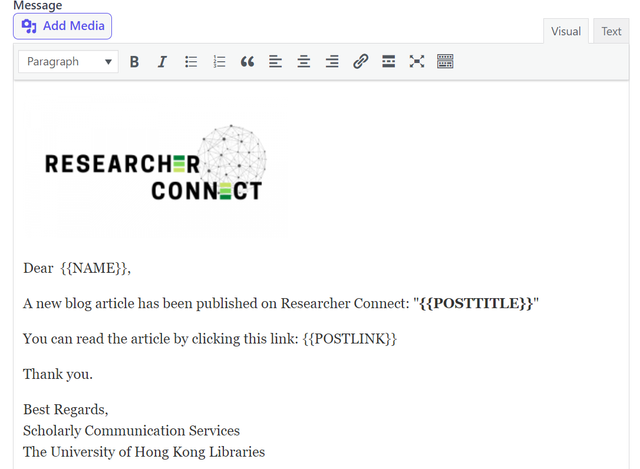Insert a bulleted list

pos(191,62)
